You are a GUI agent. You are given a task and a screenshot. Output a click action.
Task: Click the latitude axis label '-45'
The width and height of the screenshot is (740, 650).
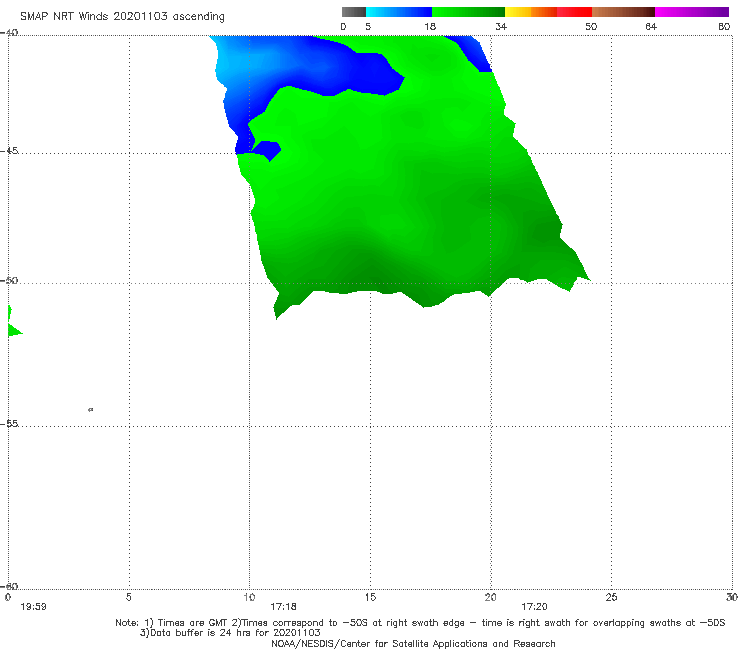coord(9,151)
